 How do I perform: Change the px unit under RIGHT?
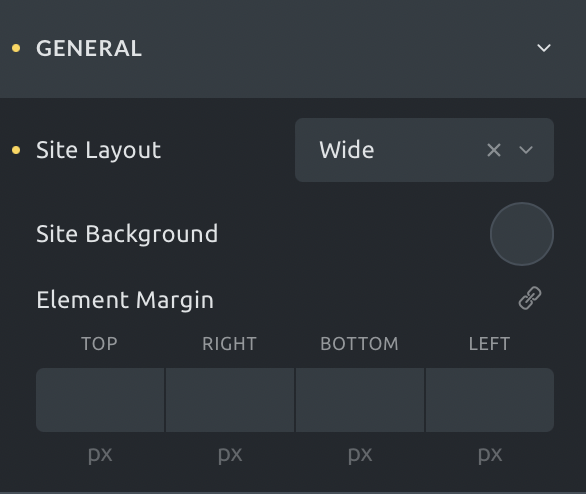(x=230, y=455)
